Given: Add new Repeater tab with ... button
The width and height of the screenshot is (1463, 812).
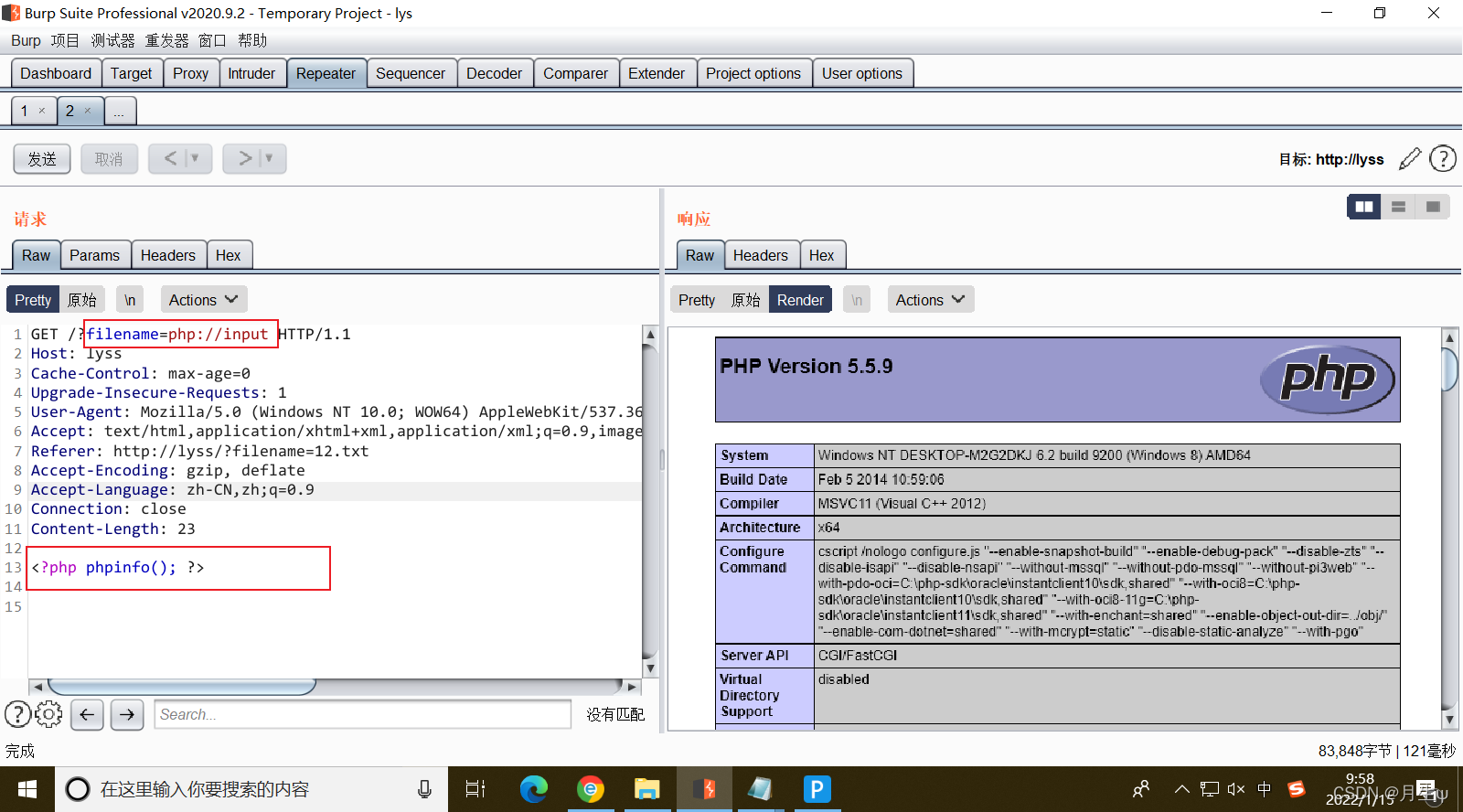Looking at the screenshot, I should click(120, 111).
